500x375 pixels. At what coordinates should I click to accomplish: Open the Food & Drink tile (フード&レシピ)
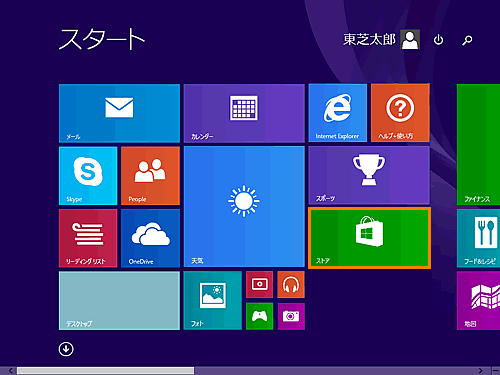coord(478,238)
